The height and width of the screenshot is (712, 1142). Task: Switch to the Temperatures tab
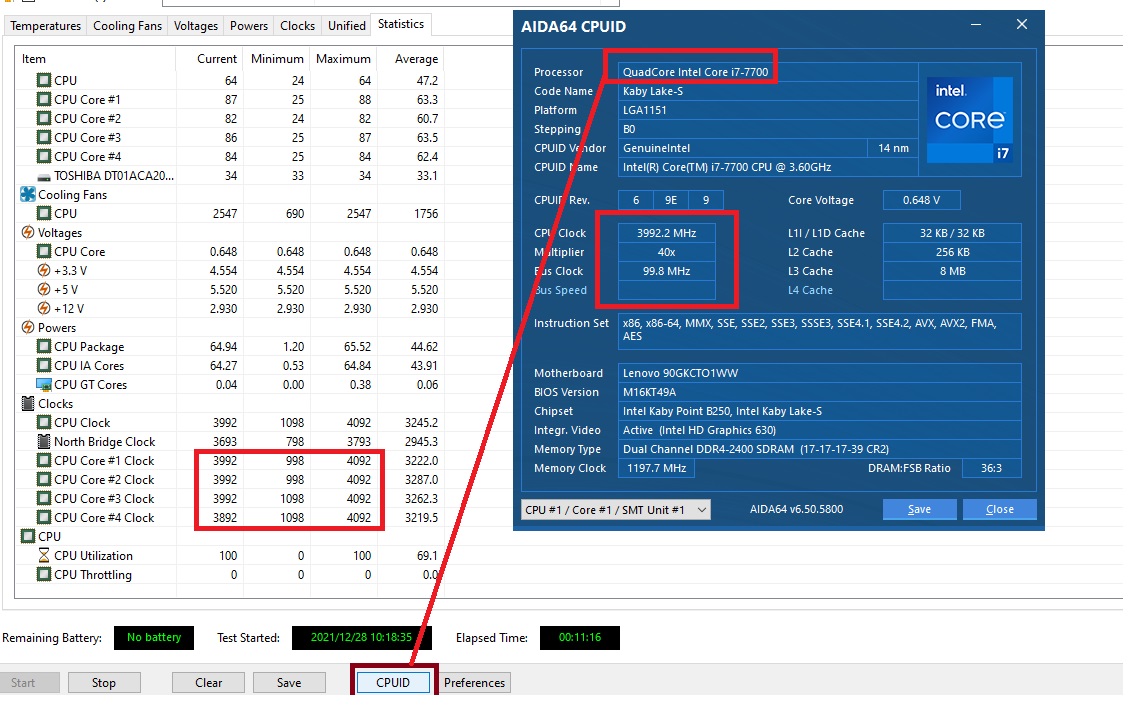pos(46,26)
